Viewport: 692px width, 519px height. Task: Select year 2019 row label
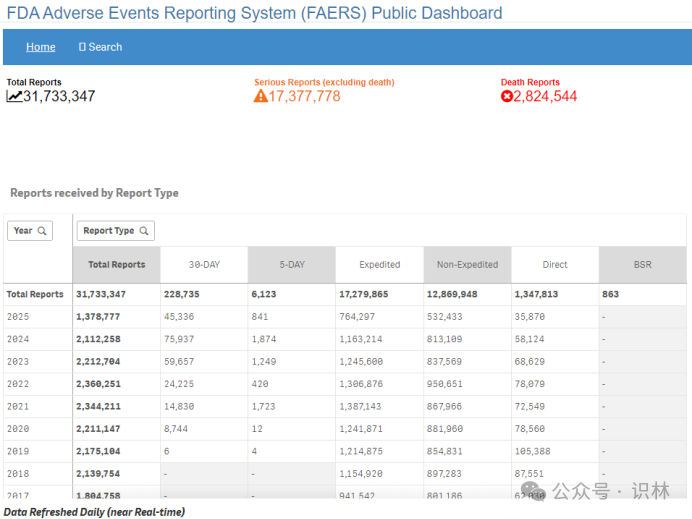pyautogui.click(x=18, y=451)
